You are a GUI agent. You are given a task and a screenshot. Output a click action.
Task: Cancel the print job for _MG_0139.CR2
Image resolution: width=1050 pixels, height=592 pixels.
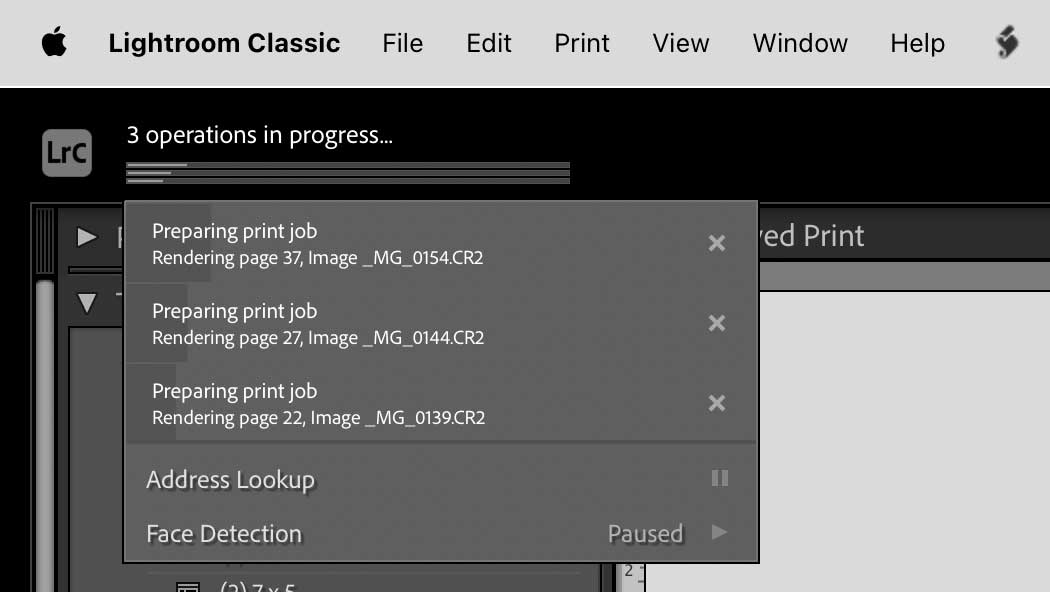[717, 402]
